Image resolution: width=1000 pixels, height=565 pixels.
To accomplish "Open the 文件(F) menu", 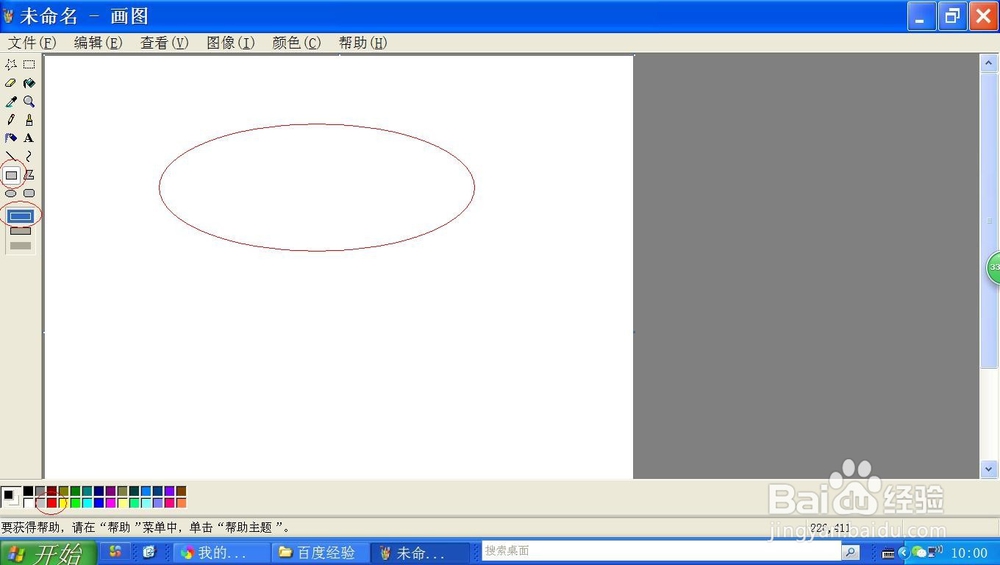I will (32, 43).
